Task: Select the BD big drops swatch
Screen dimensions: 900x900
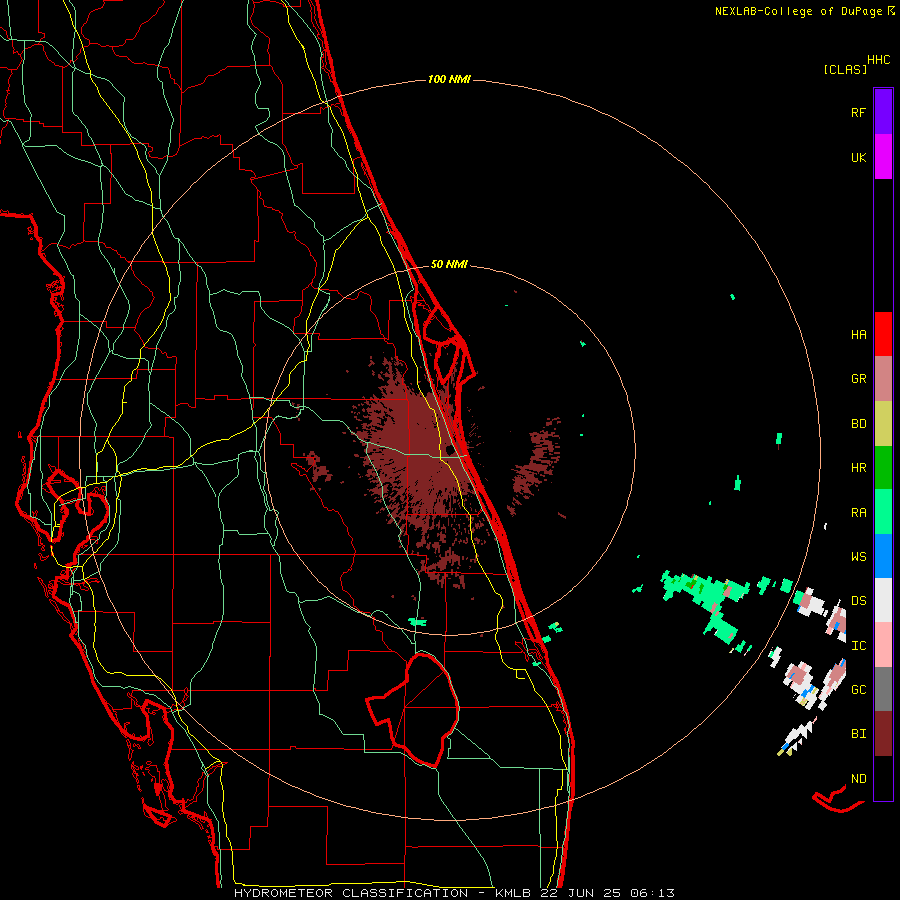Action: coord(883,423)
